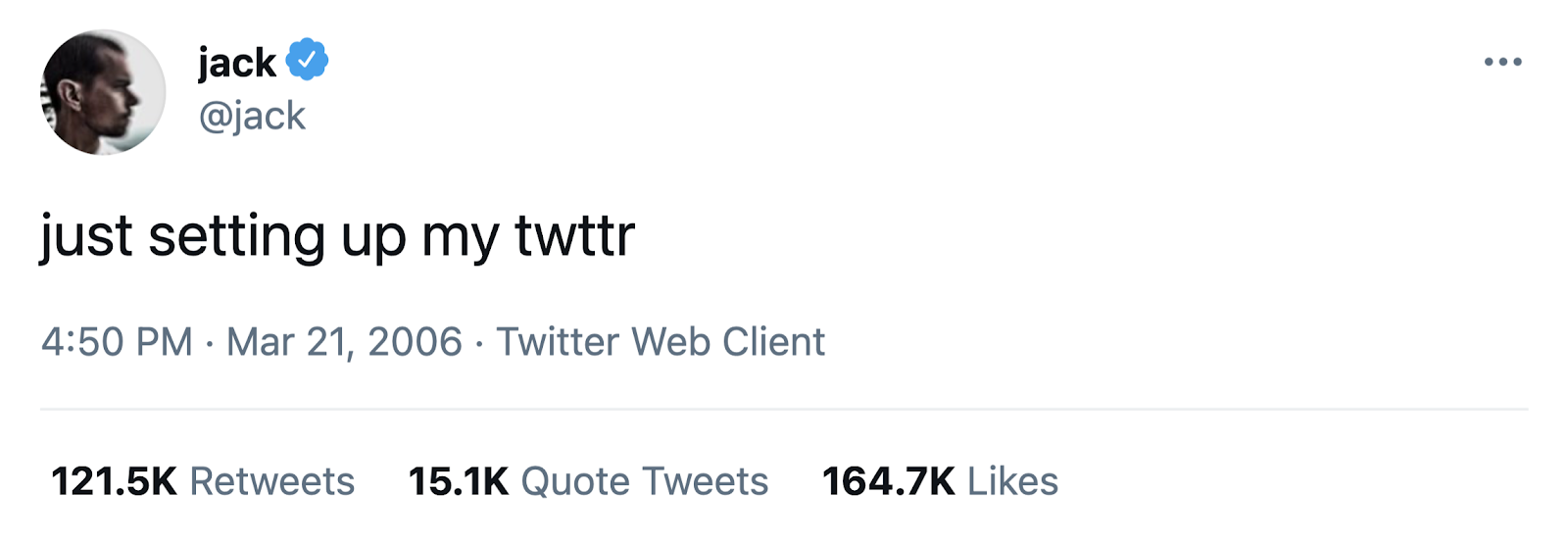This screenshot has width=1568, height=544.
Task: Click the tweet text "just setting up my twttr"
Action: (x=337, y=237)
